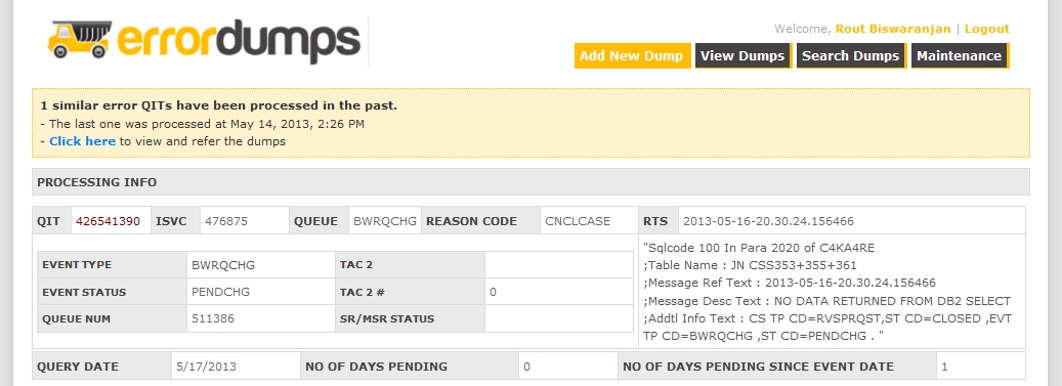Click the empty TAC 2 value cell
This screenshot has width=1062, height=386.
pos(559,265)
